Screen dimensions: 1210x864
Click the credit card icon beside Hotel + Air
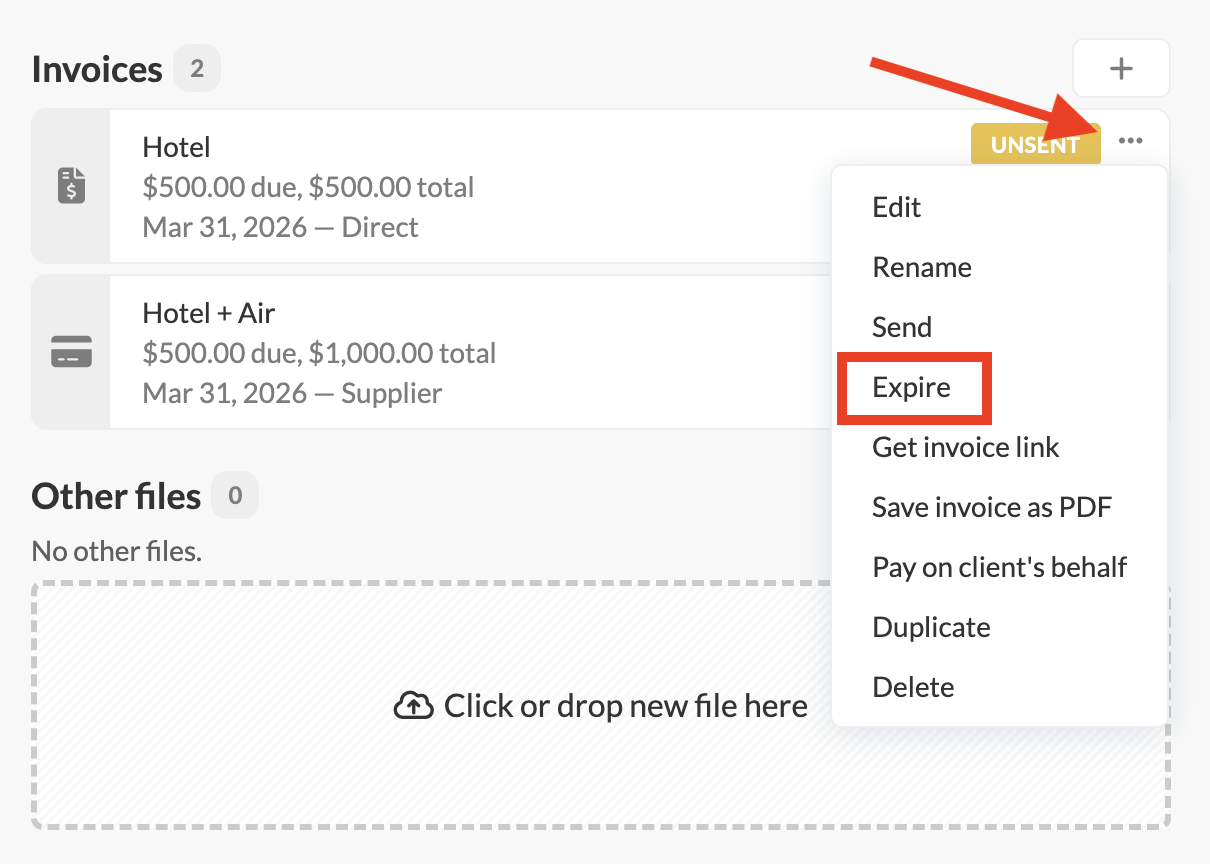click(x=71, y=352)
